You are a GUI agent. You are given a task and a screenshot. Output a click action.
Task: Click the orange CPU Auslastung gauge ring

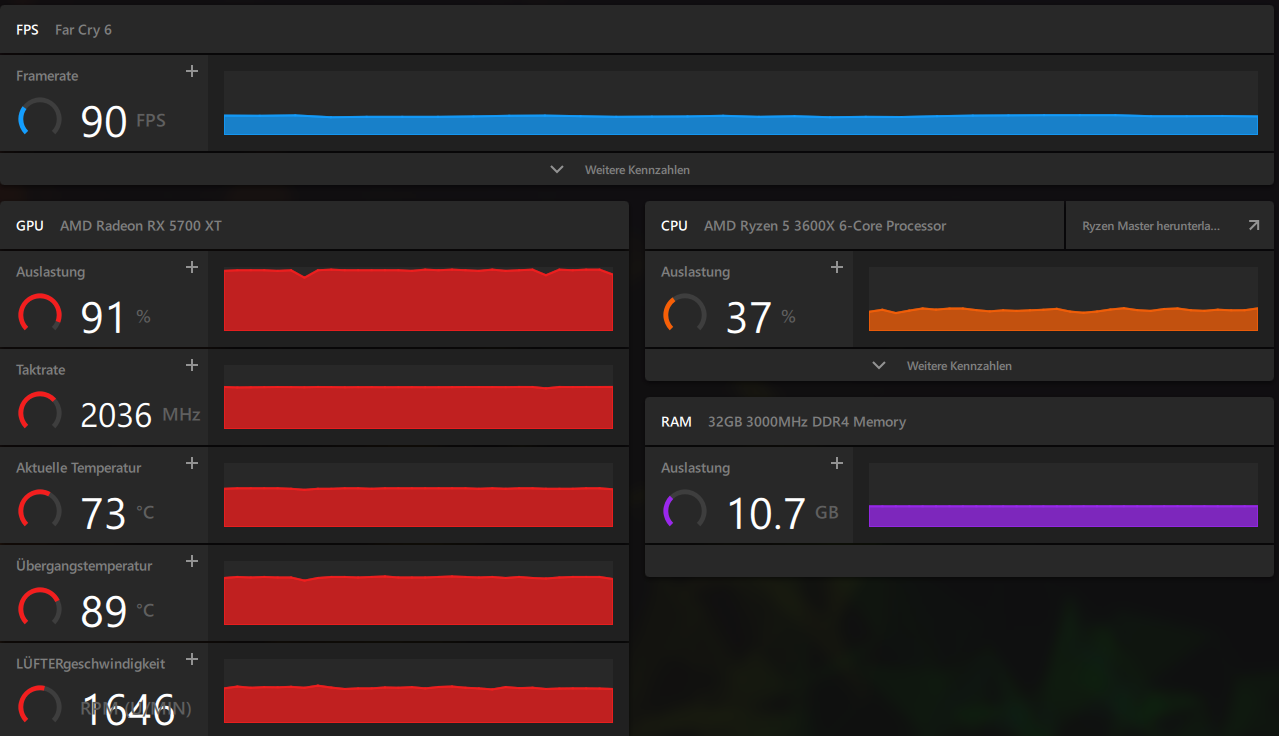click(x=685, y=315)
